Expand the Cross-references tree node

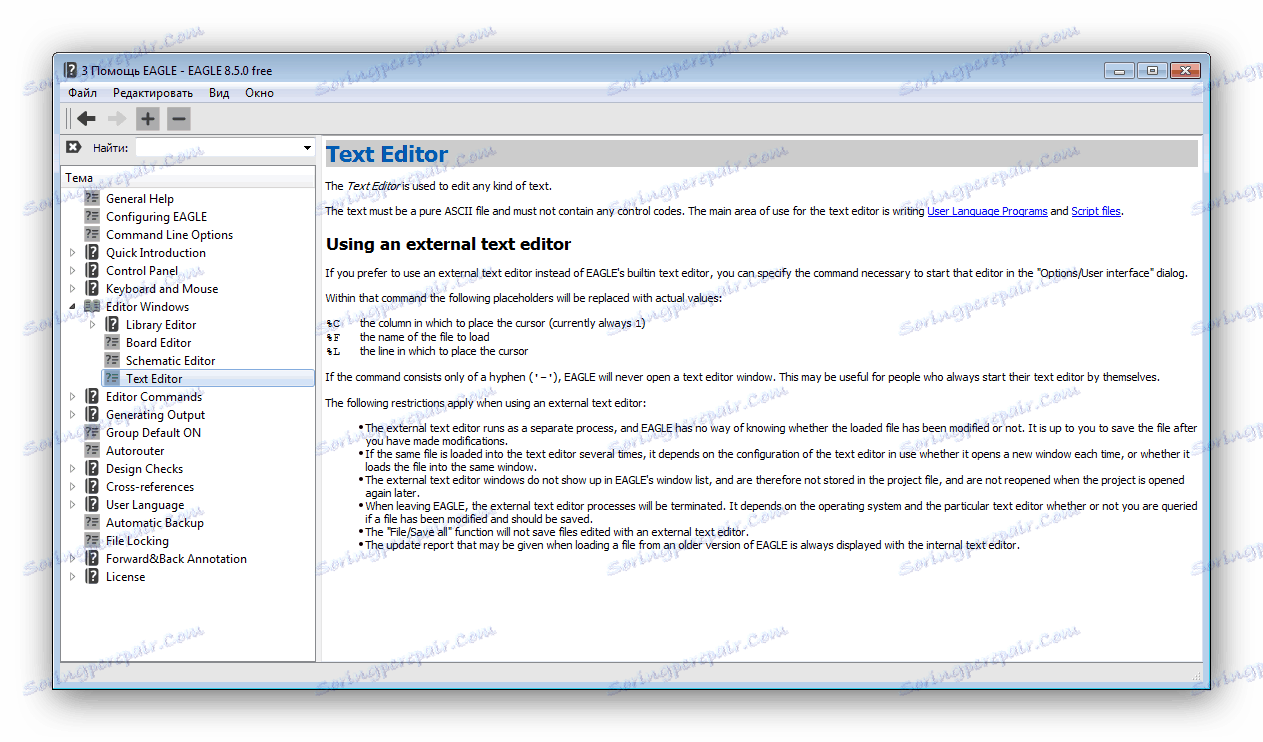[x=72, y=487]
